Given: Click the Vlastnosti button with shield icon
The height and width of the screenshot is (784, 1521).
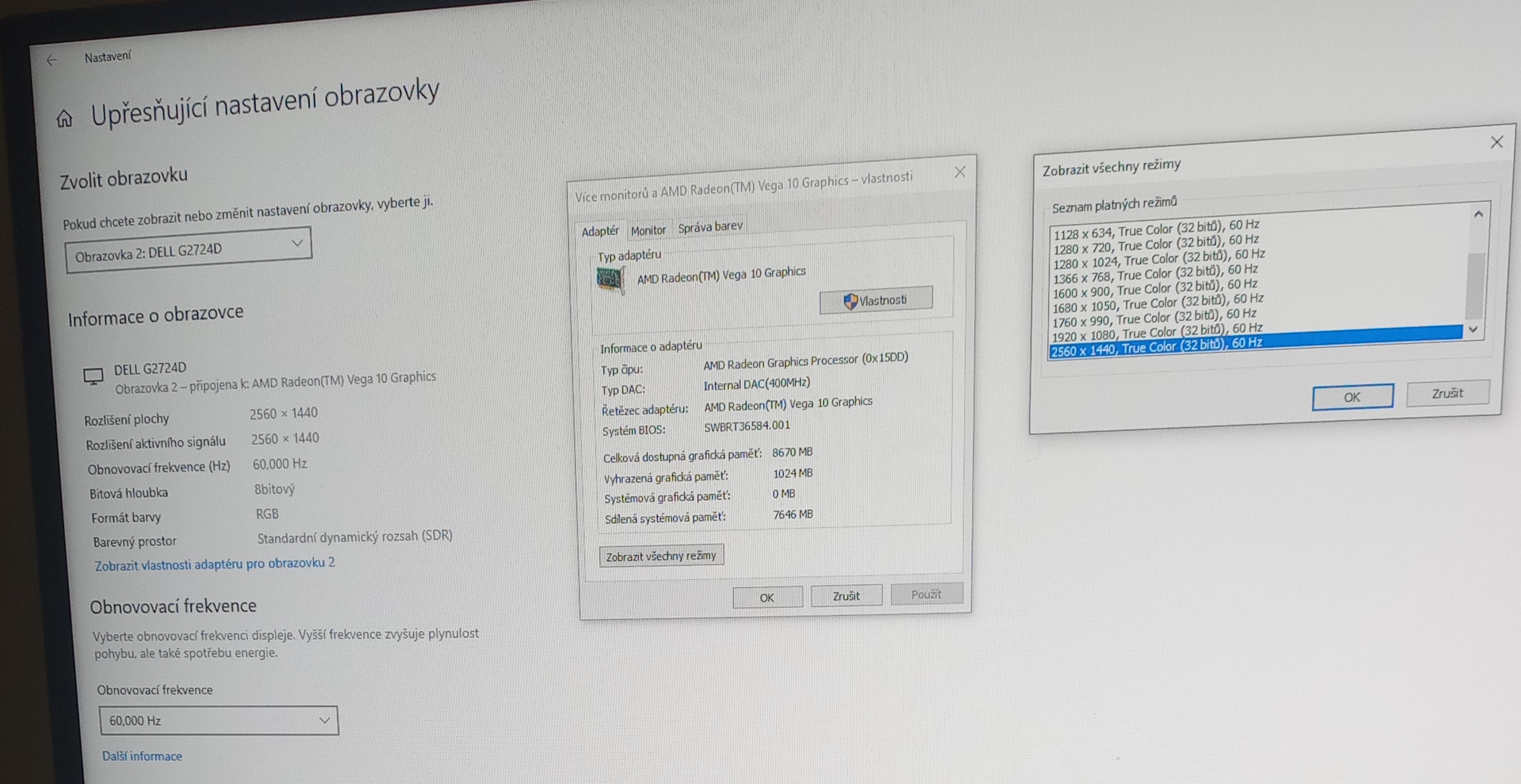Looking at the screenshot, I should coord(876,300).
